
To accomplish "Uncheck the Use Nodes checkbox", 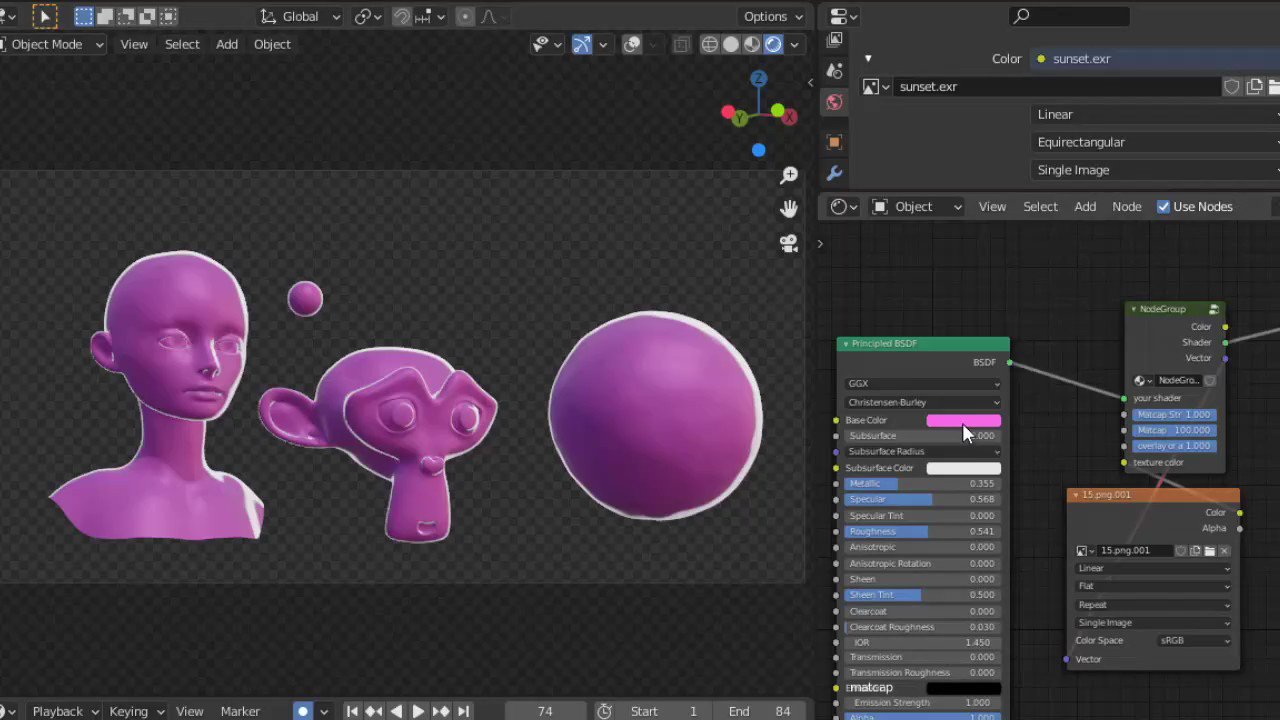I will click(1164, 206).
